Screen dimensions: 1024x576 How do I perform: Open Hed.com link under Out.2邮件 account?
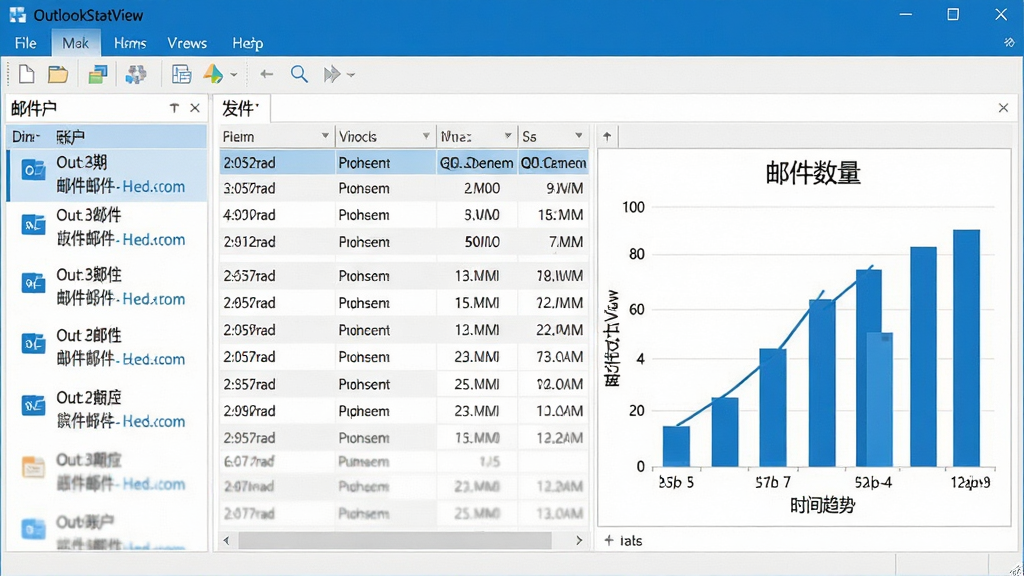[x=153, y=359]
